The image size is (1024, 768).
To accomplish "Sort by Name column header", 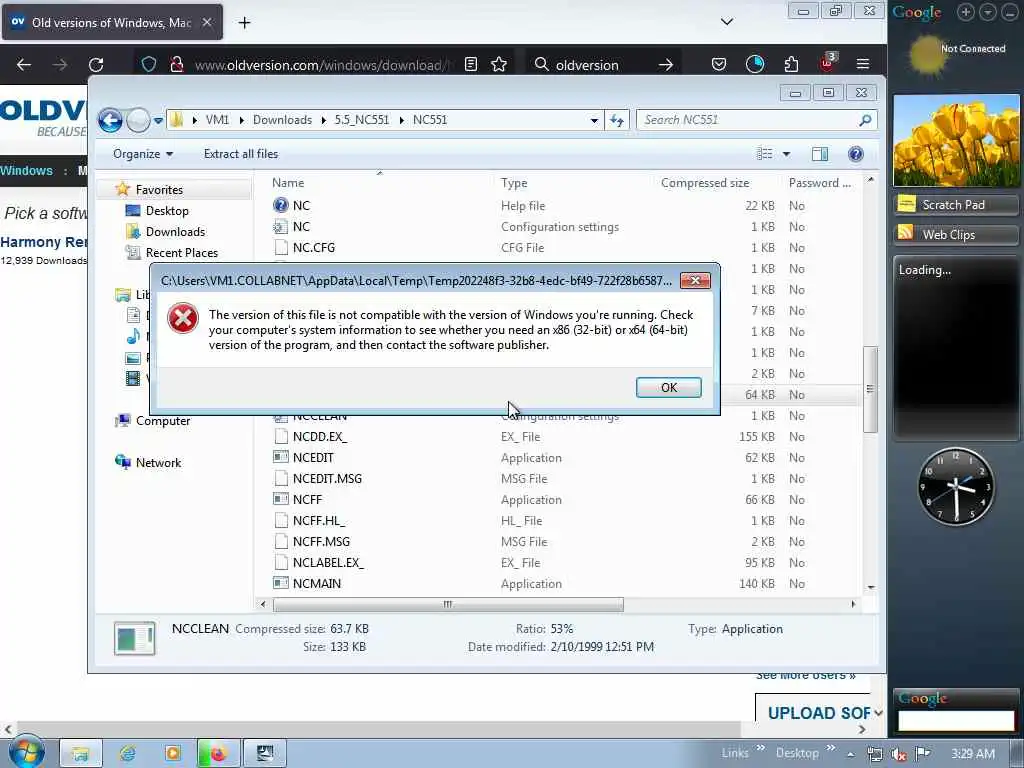I will coord(288,183).
